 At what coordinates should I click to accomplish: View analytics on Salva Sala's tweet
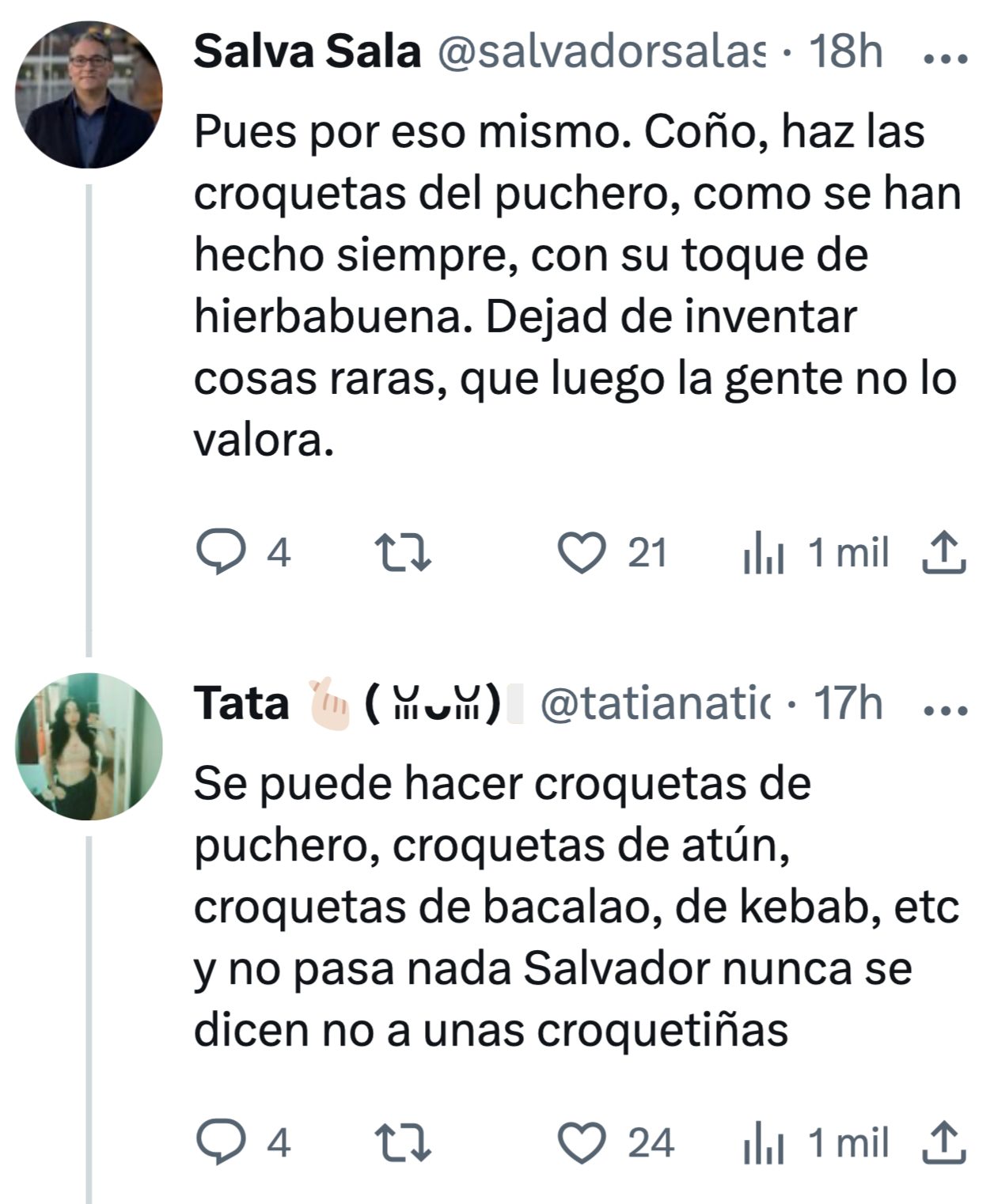pyautogui.click(x=764, y=552)
